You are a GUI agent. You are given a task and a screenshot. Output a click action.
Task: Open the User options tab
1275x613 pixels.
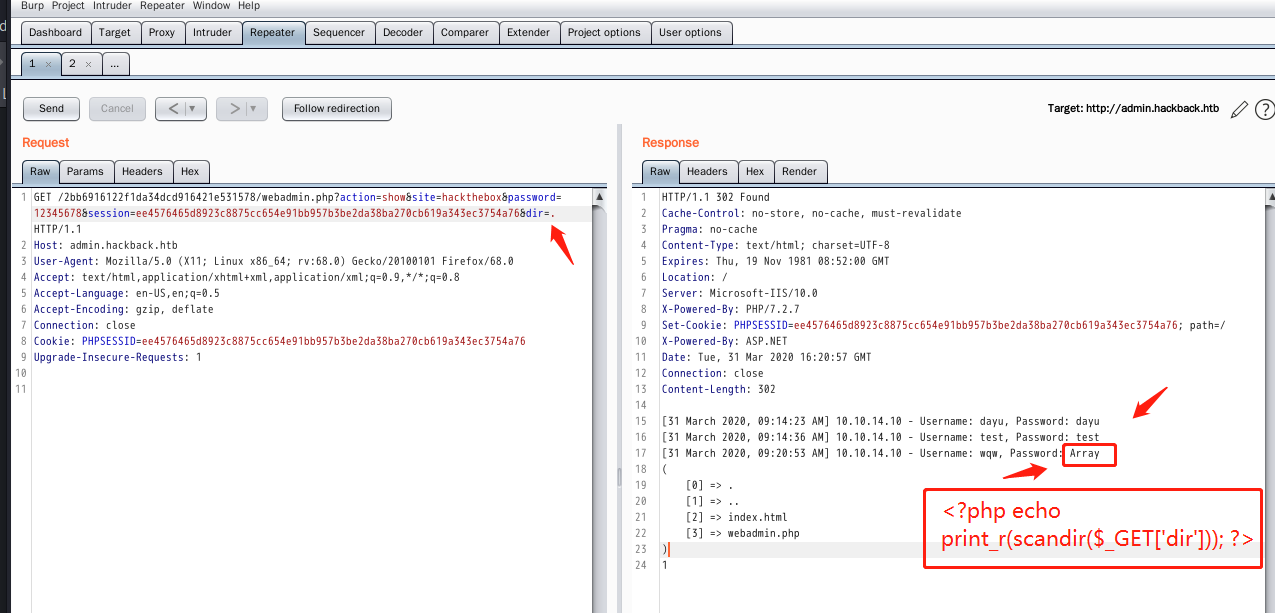(x=690, y=33)
